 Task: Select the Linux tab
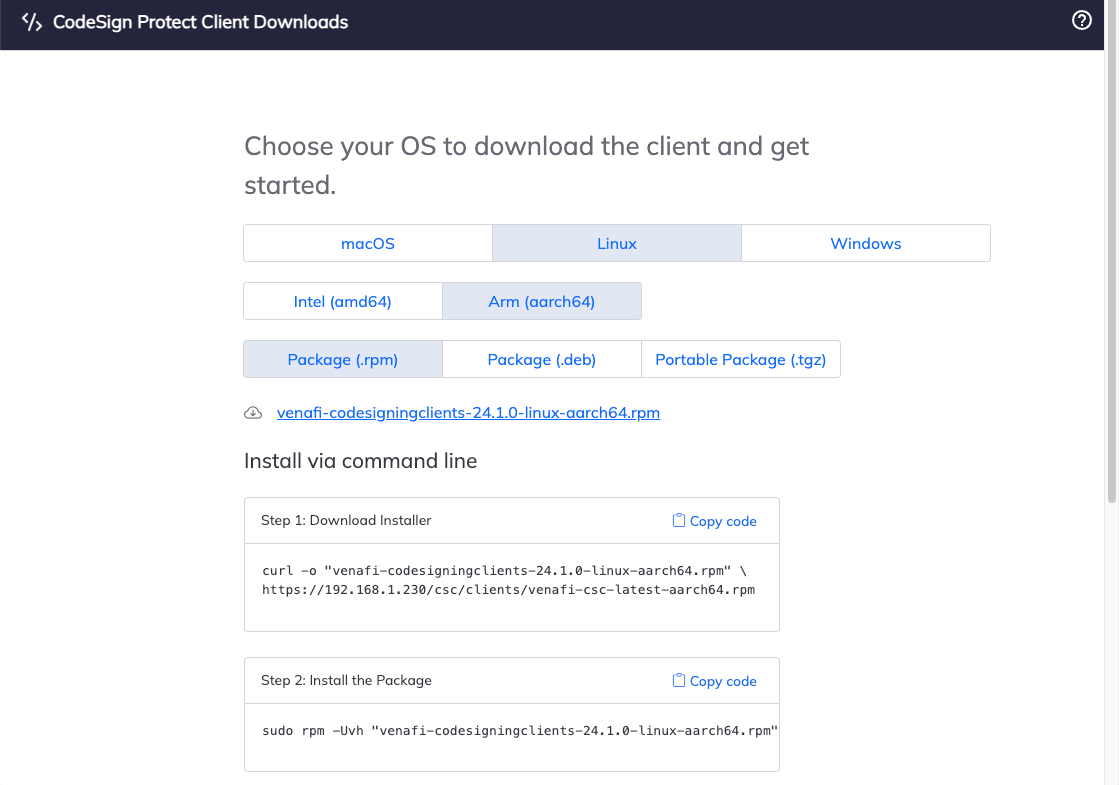[616, 243]
